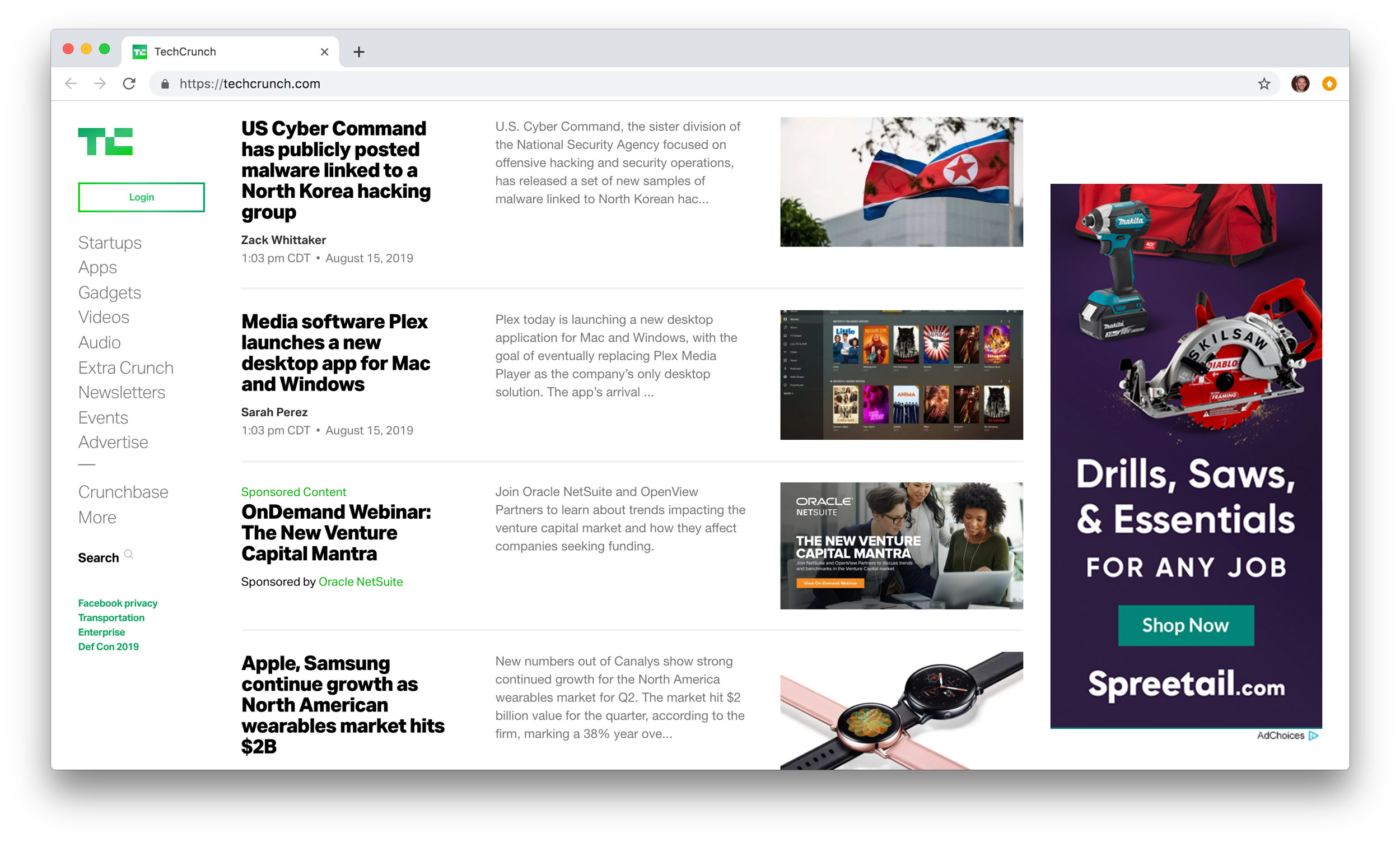Open the Plex app screenshot thumbnail
The image size is (1400, 842).
(901, 374)
